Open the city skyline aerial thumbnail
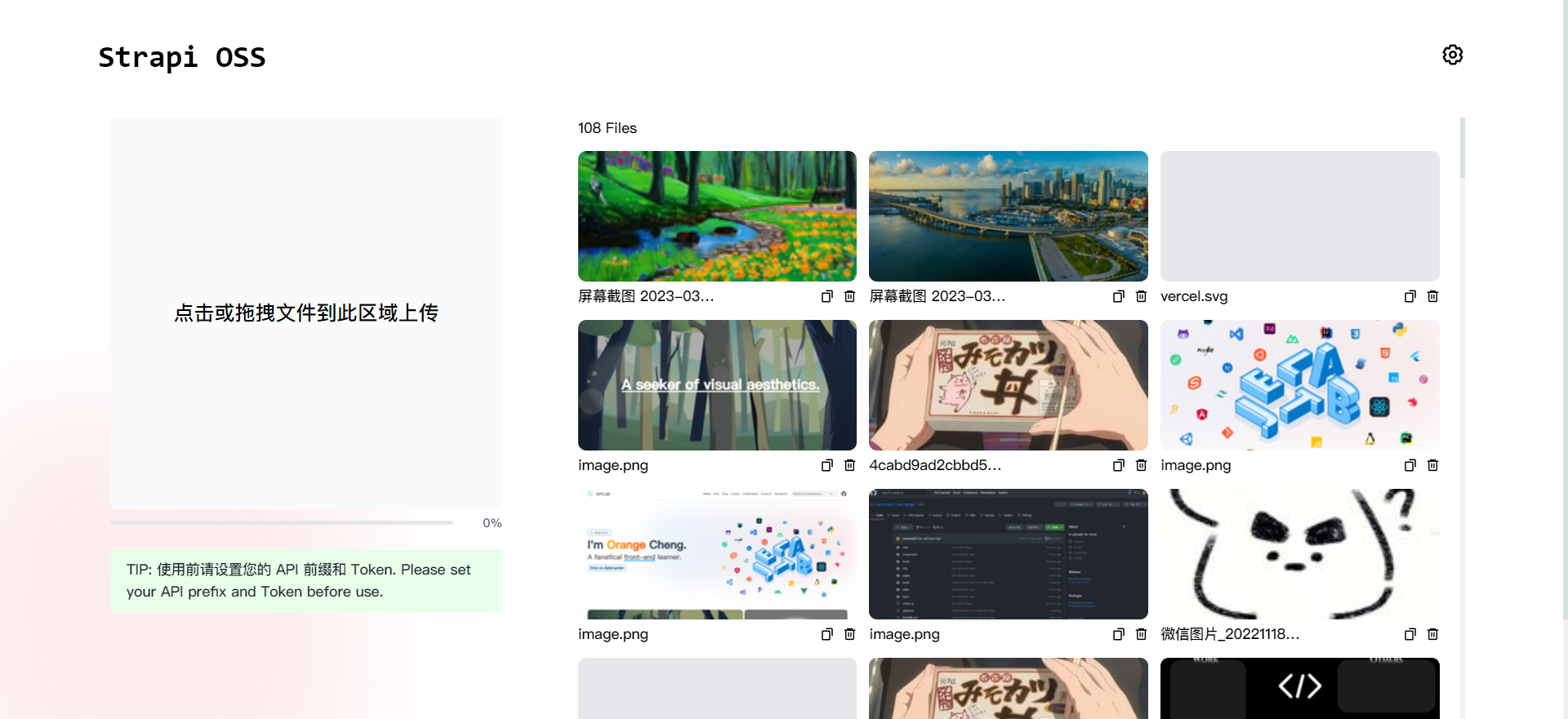Viewport: 1568px width, 719px height. click(x=1009, y=216)
